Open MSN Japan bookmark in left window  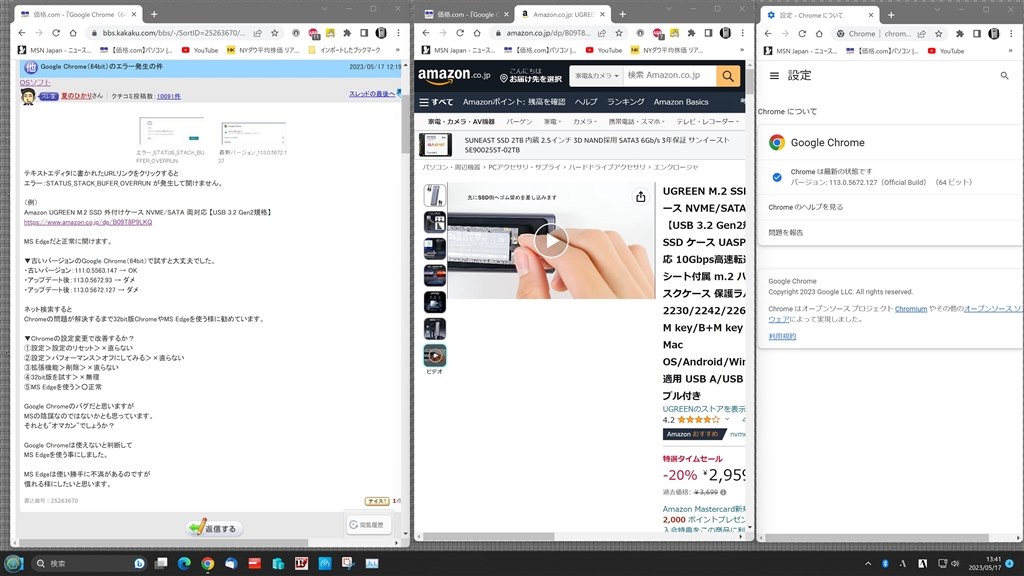coord(55,50)
